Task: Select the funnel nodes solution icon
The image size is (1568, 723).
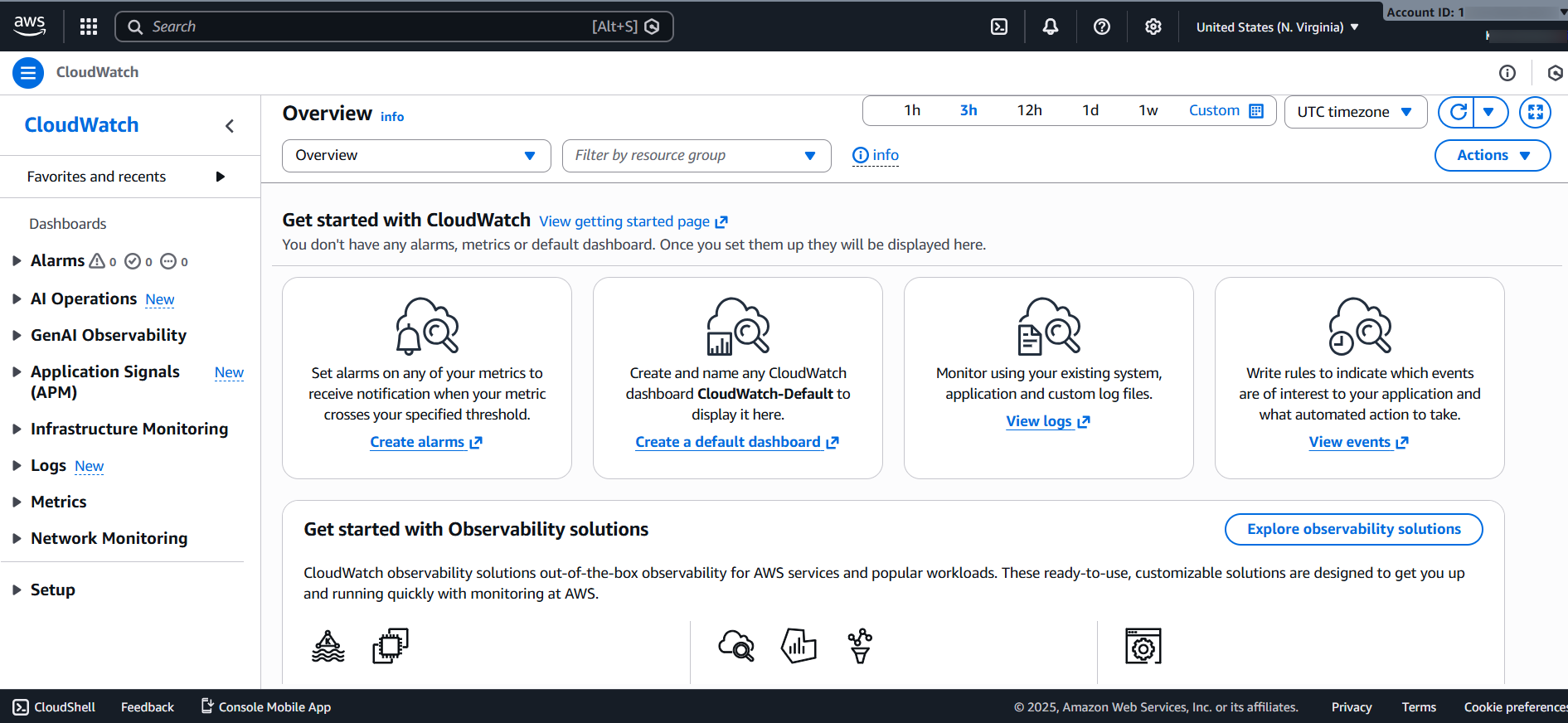Action: (860, 646)
